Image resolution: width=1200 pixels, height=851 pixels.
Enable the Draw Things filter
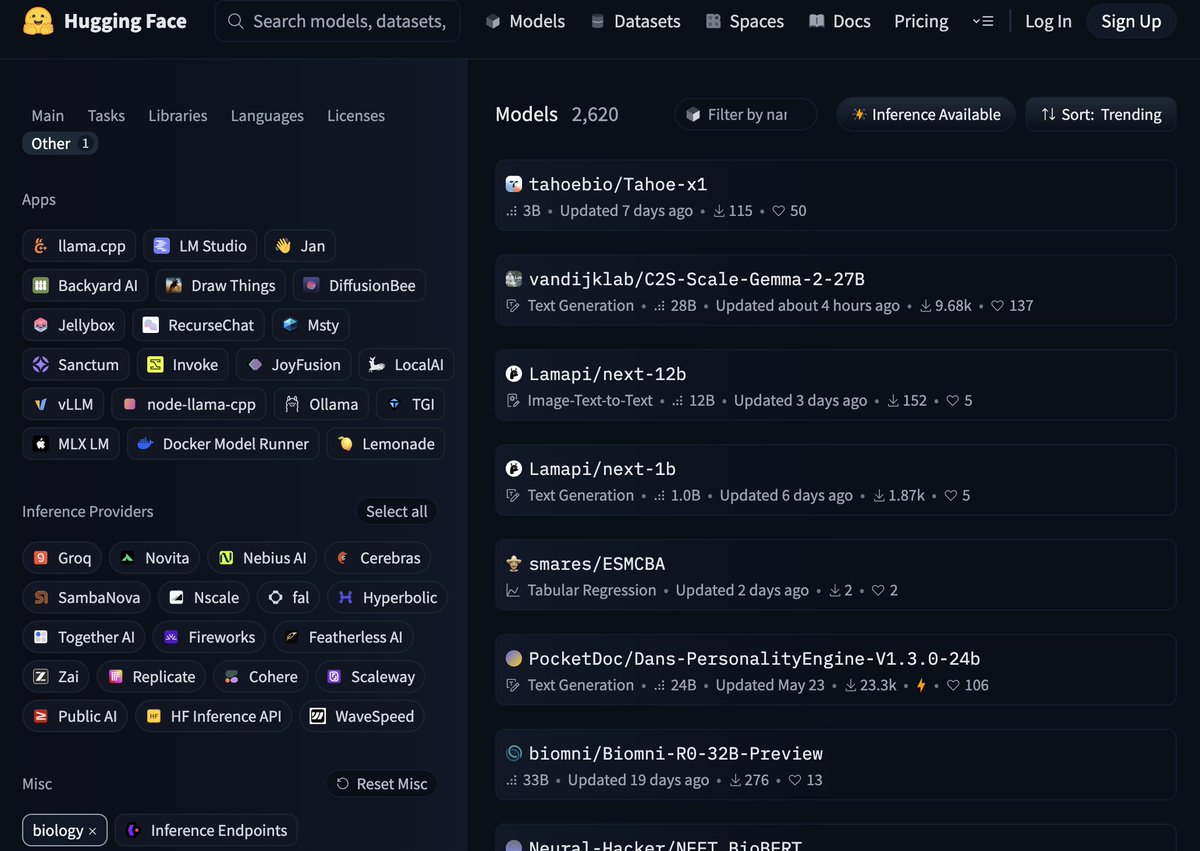pyautogui.click(x=220, y=285)
